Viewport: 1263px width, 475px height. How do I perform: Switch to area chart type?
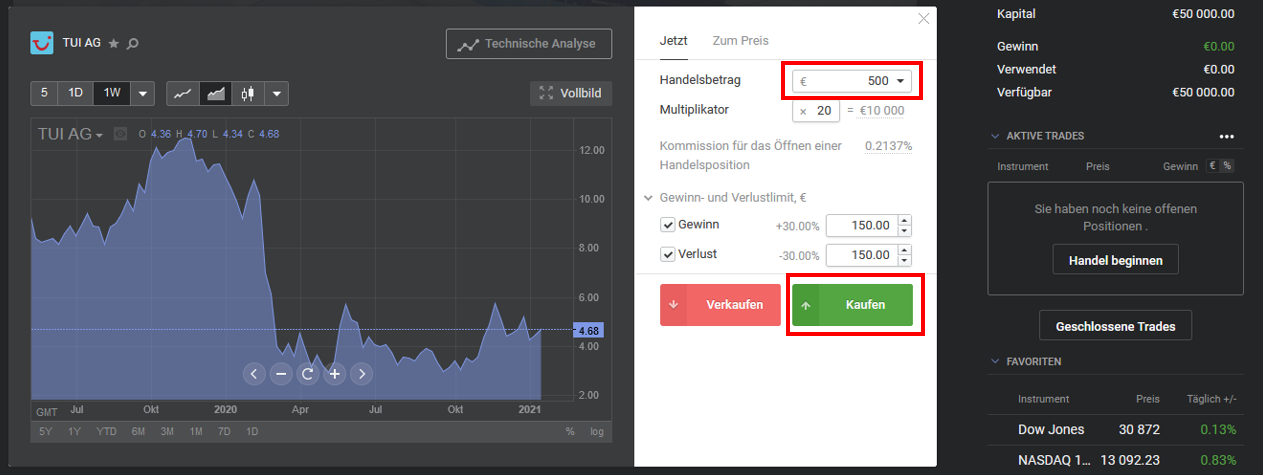point(215,93)
